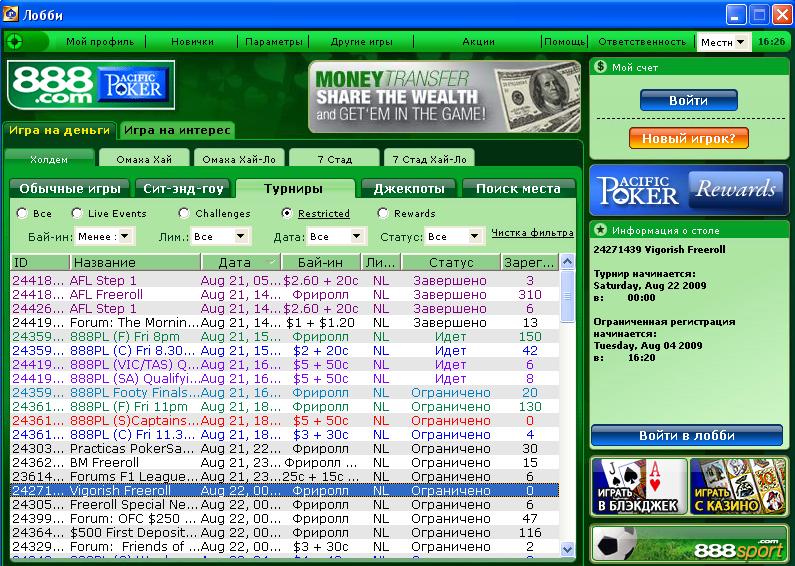Open the Ответственность menu
Screen dimensions: 795x566
point(642,42)
